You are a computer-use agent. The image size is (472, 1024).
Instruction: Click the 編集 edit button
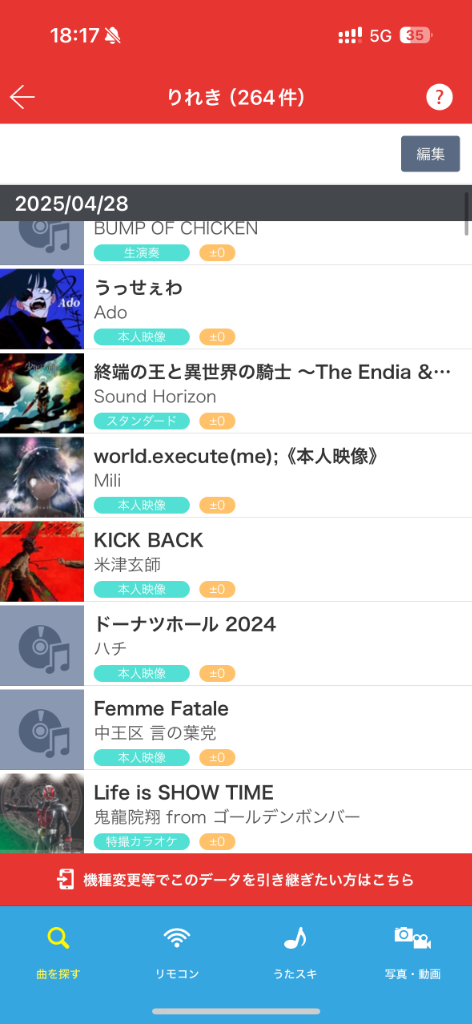[430, 154]
